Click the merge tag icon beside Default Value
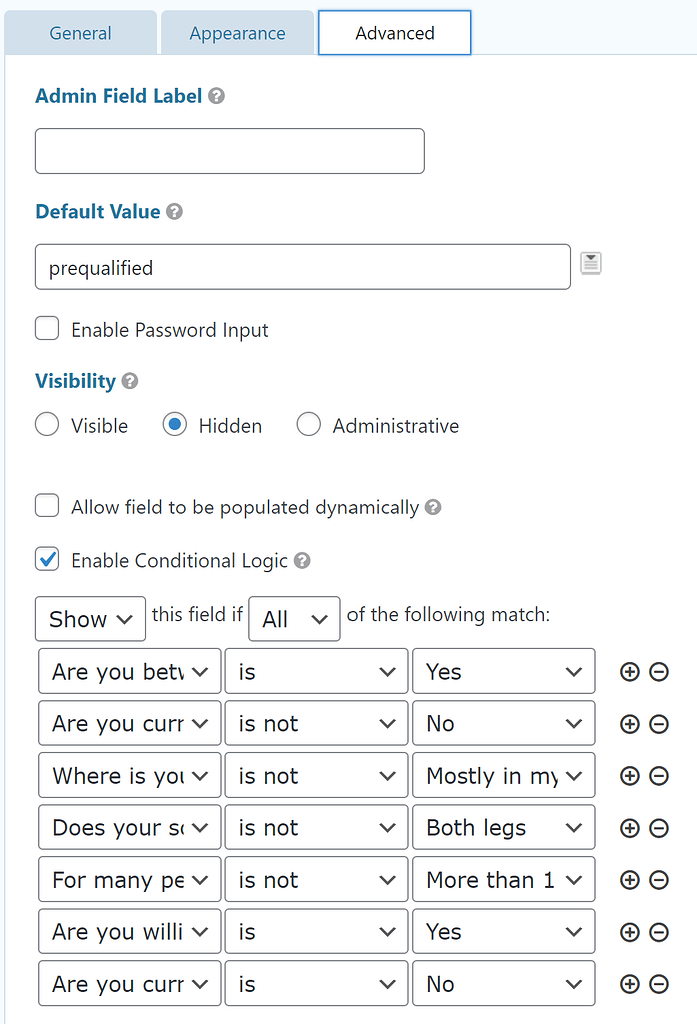 coord(591,264)
